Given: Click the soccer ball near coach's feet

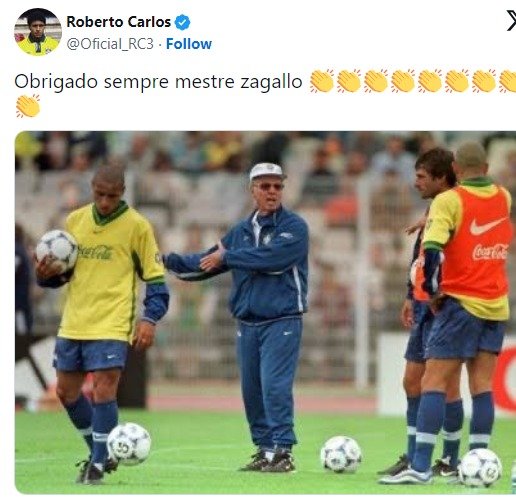Looking at the screenshot, I should point(341,454).
